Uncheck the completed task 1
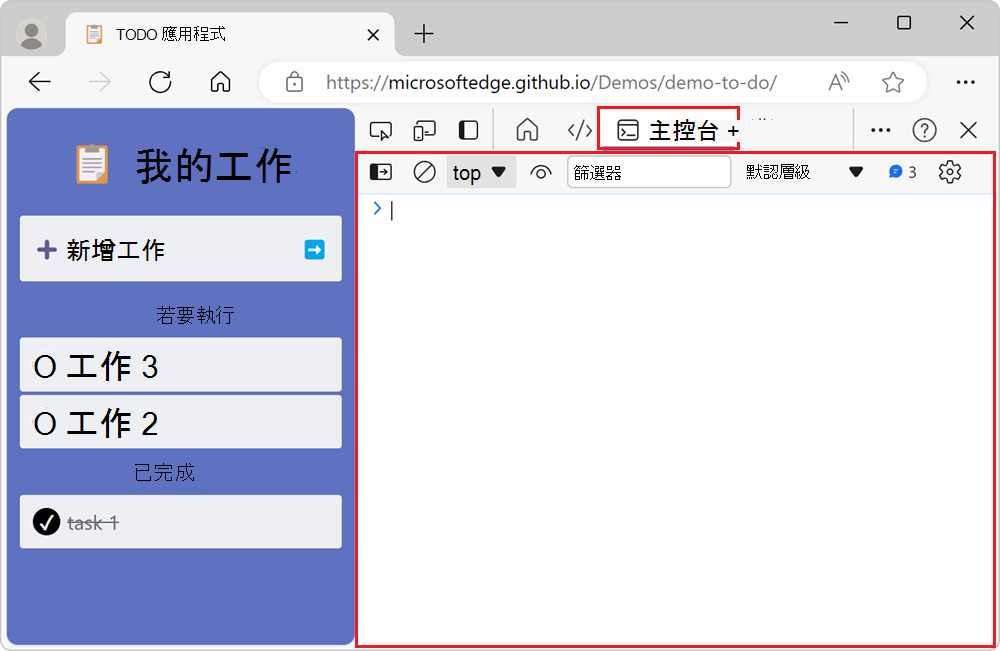The width and height of the screenshot is (1000, 651). [x=45, y=521]
